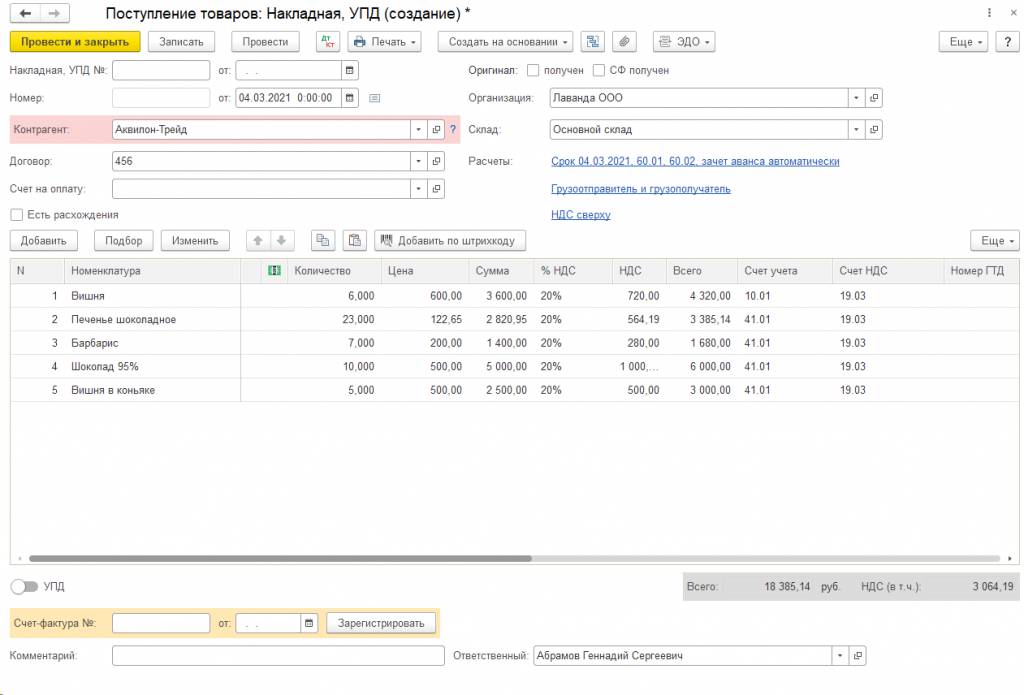Open the Печать dropdown menu

384,42
